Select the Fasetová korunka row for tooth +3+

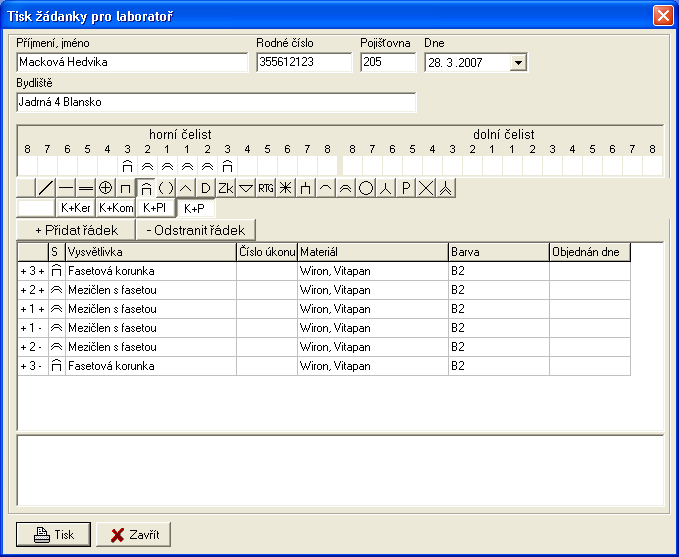coord(150,270)
